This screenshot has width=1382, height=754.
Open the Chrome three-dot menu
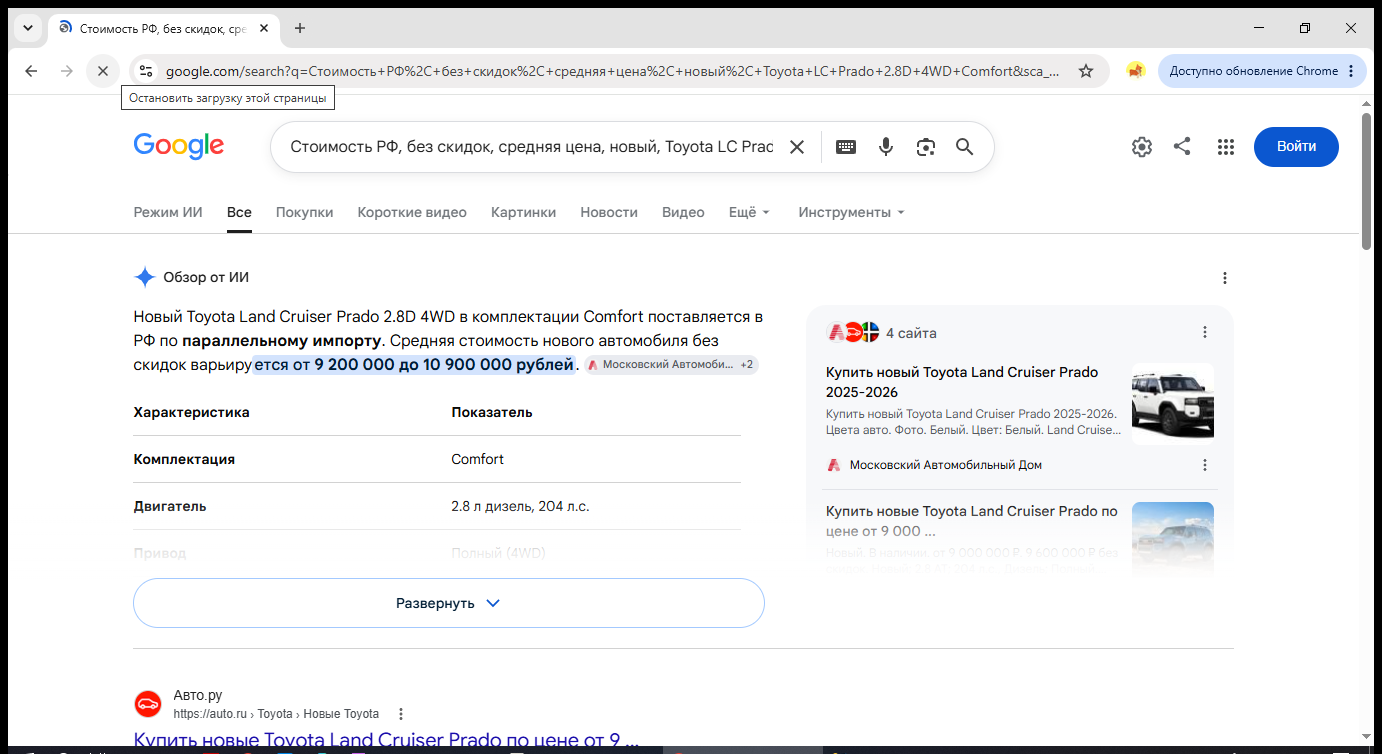[x=1351, y=71]
